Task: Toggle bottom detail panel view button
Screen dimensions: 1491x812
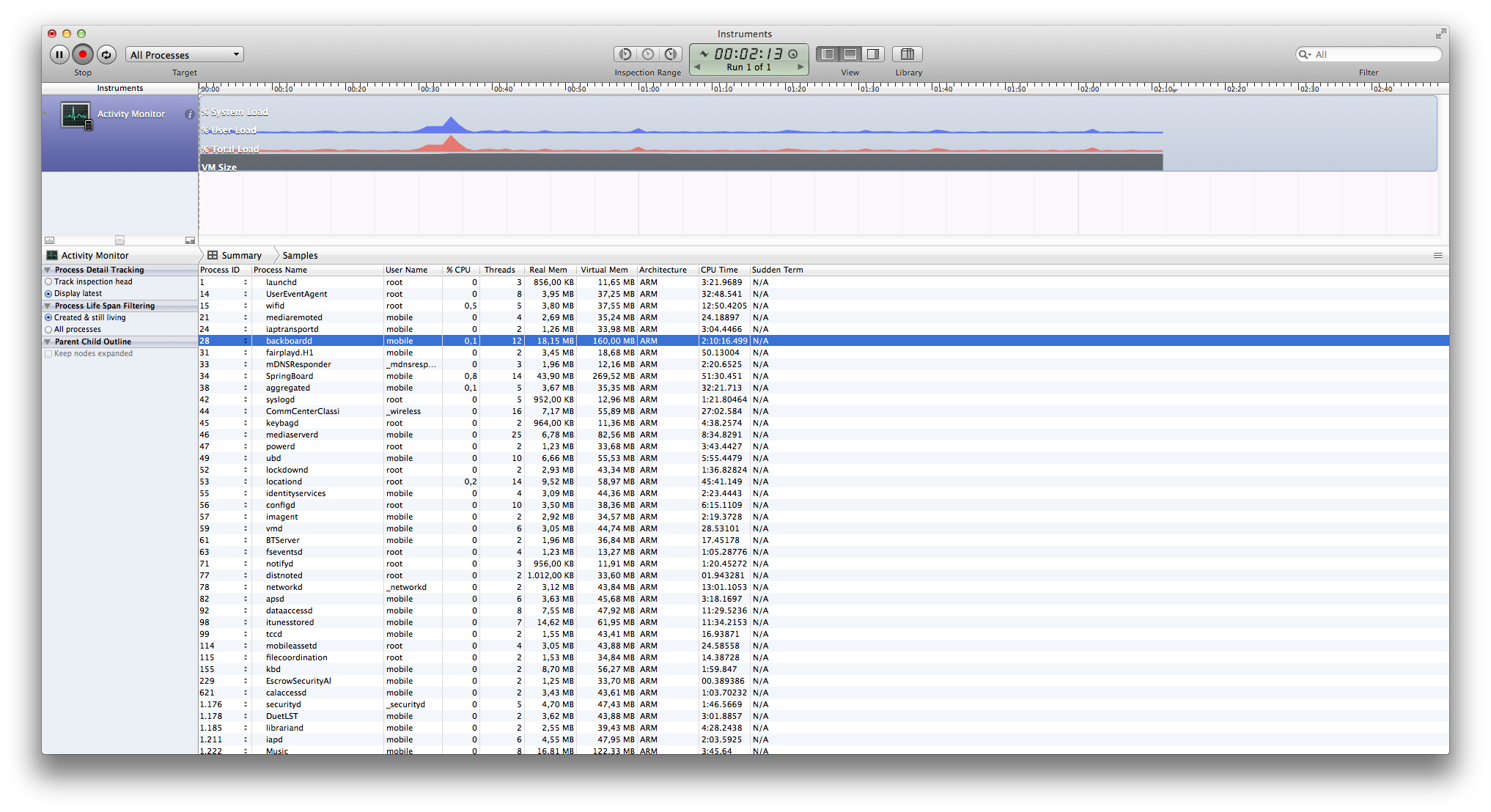Action: click(x=850, y=54)
